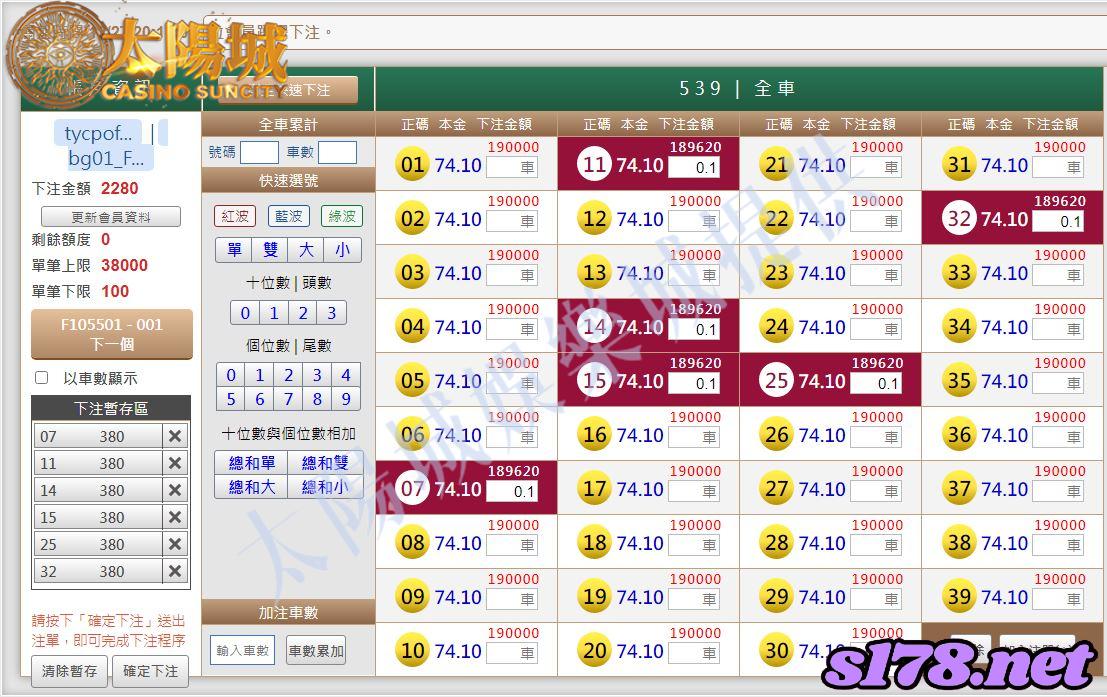Remove bet 15 from the staging list
The image size is (1107, 697).
175,518
